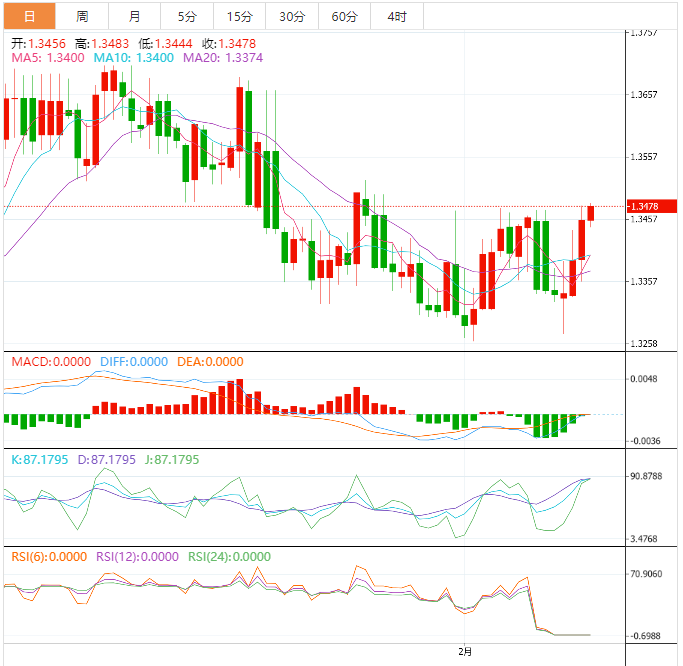Switch to the 60分 timeframe tab

pyautogui.click(x=344, y=16)
